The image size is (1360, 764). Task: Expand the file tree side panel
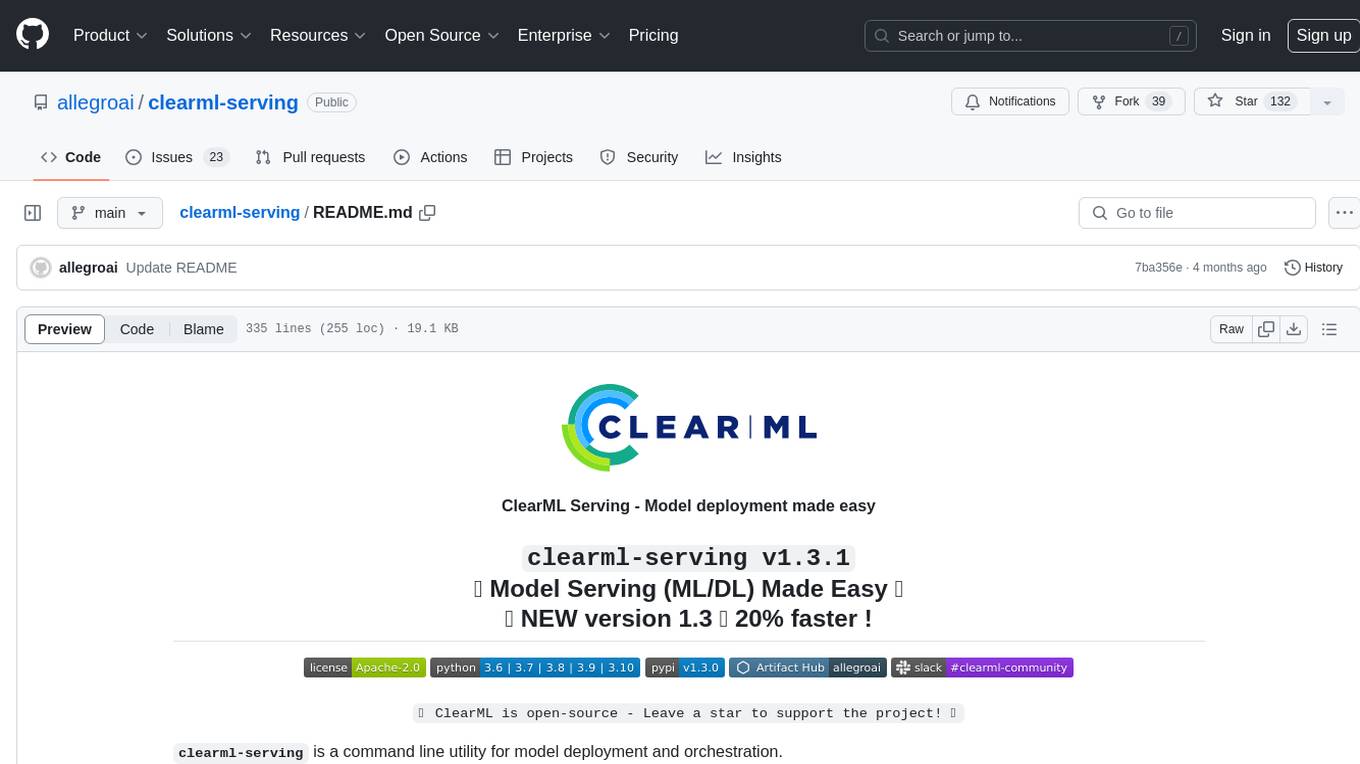click(32, 213)
